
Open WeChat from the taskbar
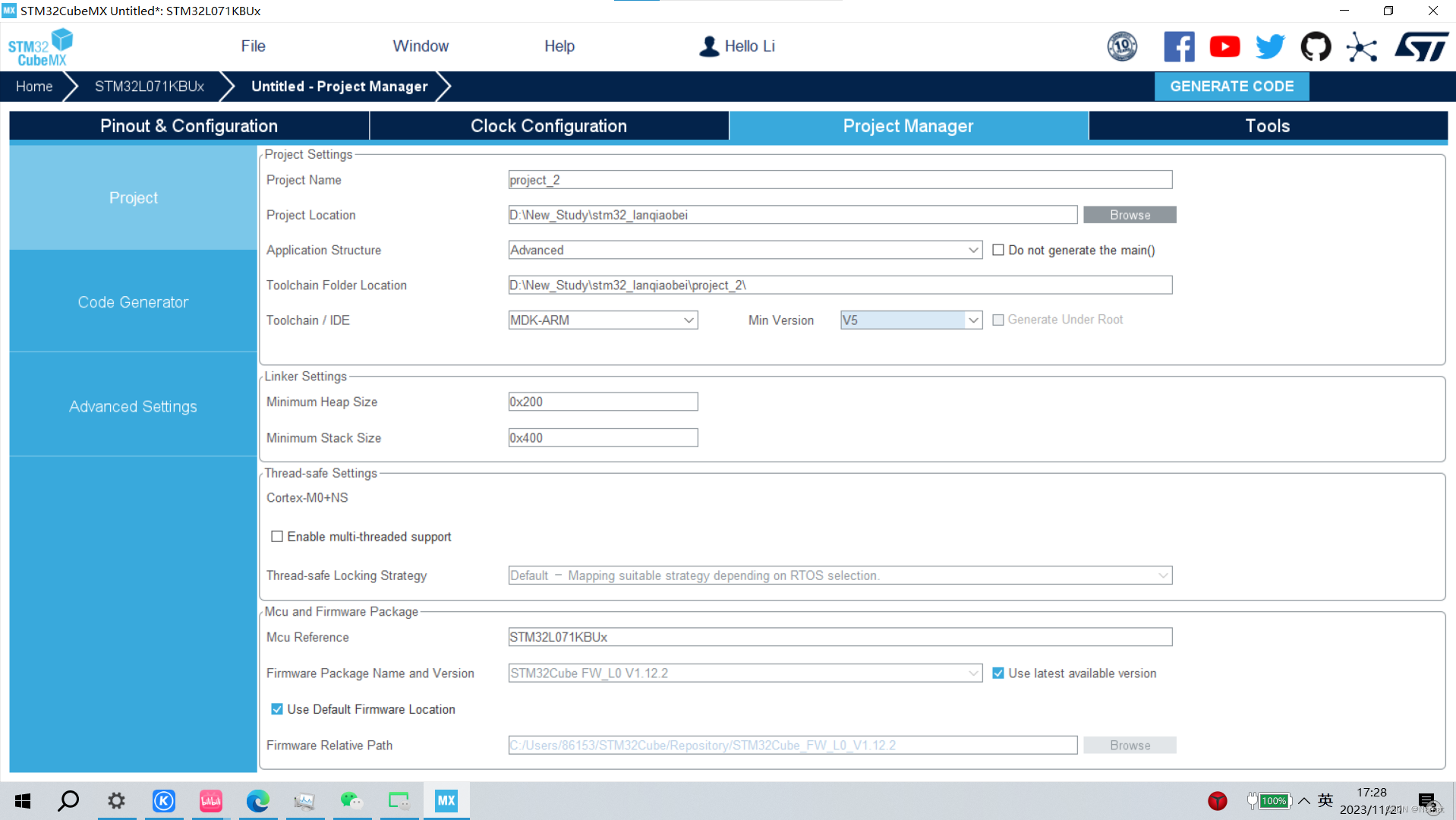point(351,801)
